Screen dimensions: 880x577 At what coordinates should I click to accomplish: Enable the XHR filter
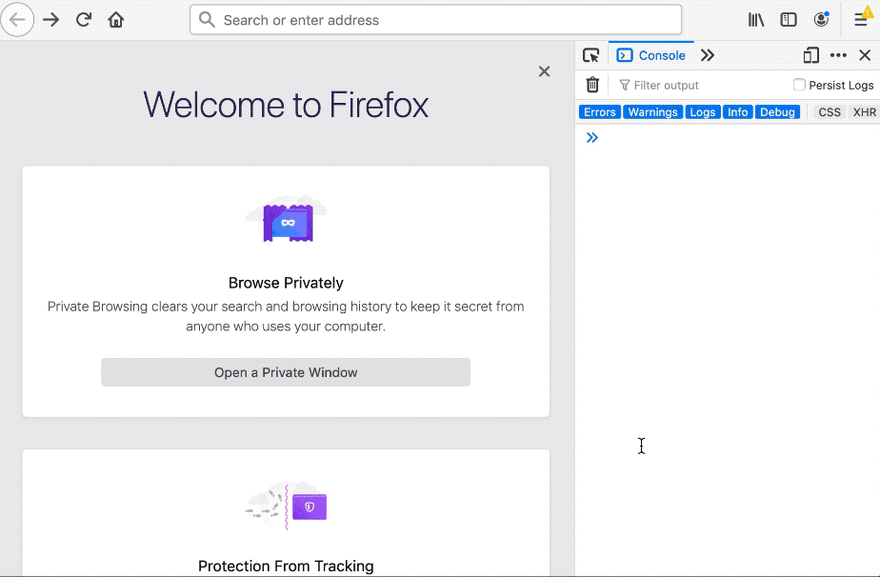864,112
